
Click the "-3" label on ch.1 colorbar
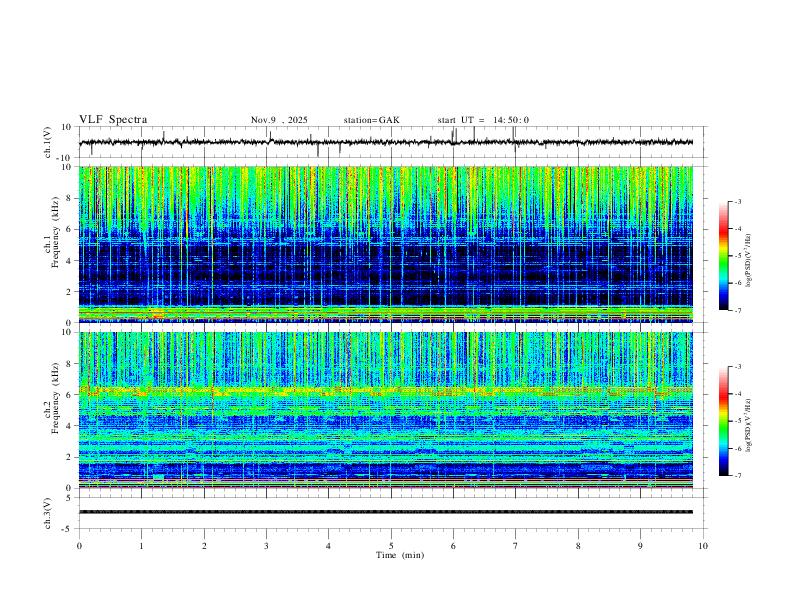click(738, 201)
